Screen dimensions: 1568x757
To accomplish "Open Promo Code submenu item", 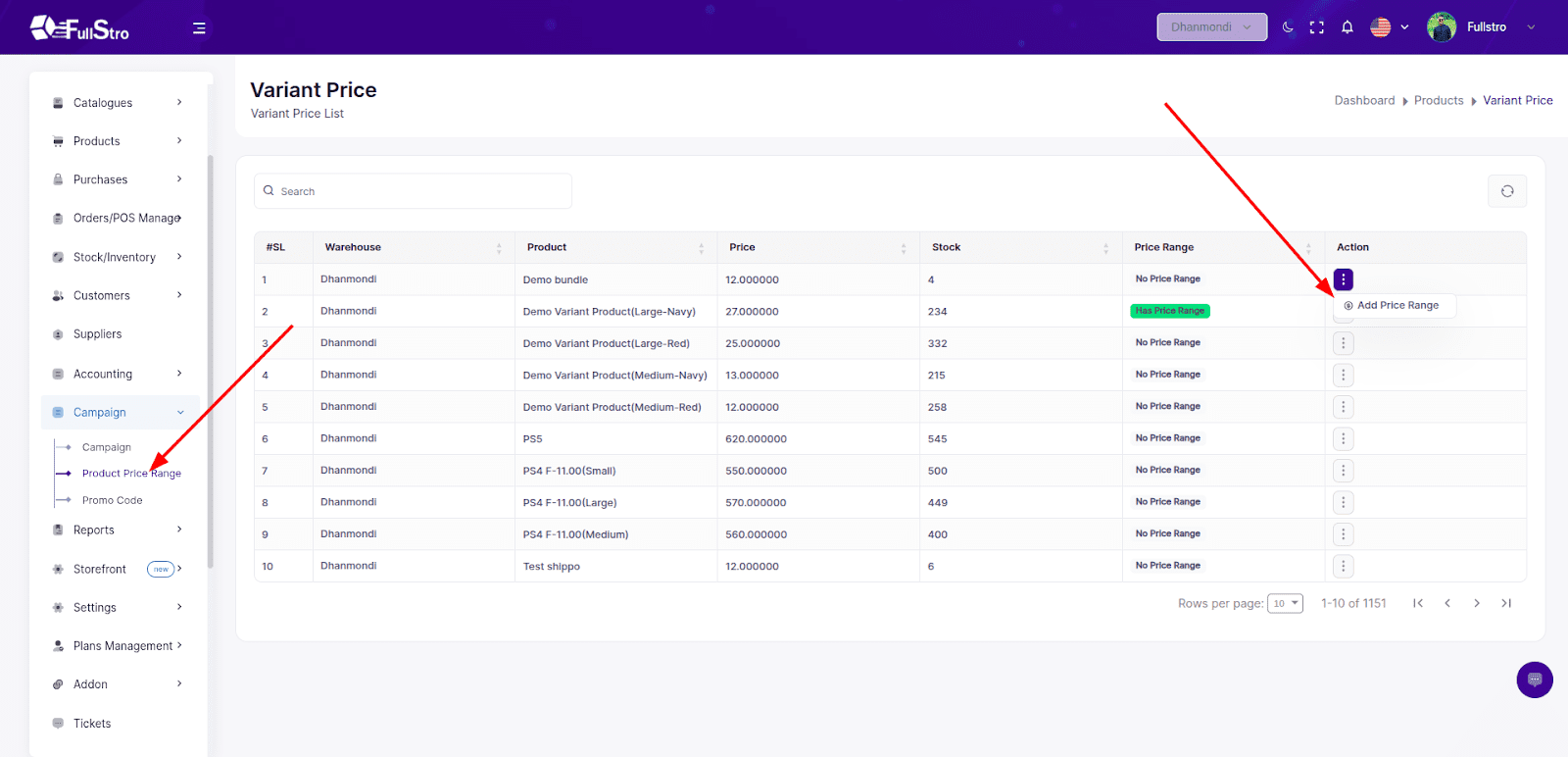I will click(x=112, y=500).
